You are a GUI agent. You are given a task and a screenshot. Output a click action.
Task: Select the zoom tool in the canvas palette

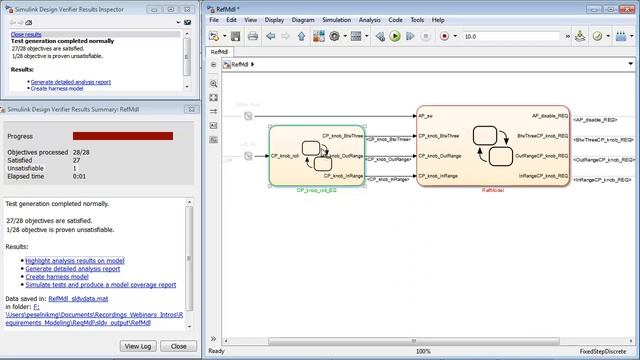[x=213, y=84]
